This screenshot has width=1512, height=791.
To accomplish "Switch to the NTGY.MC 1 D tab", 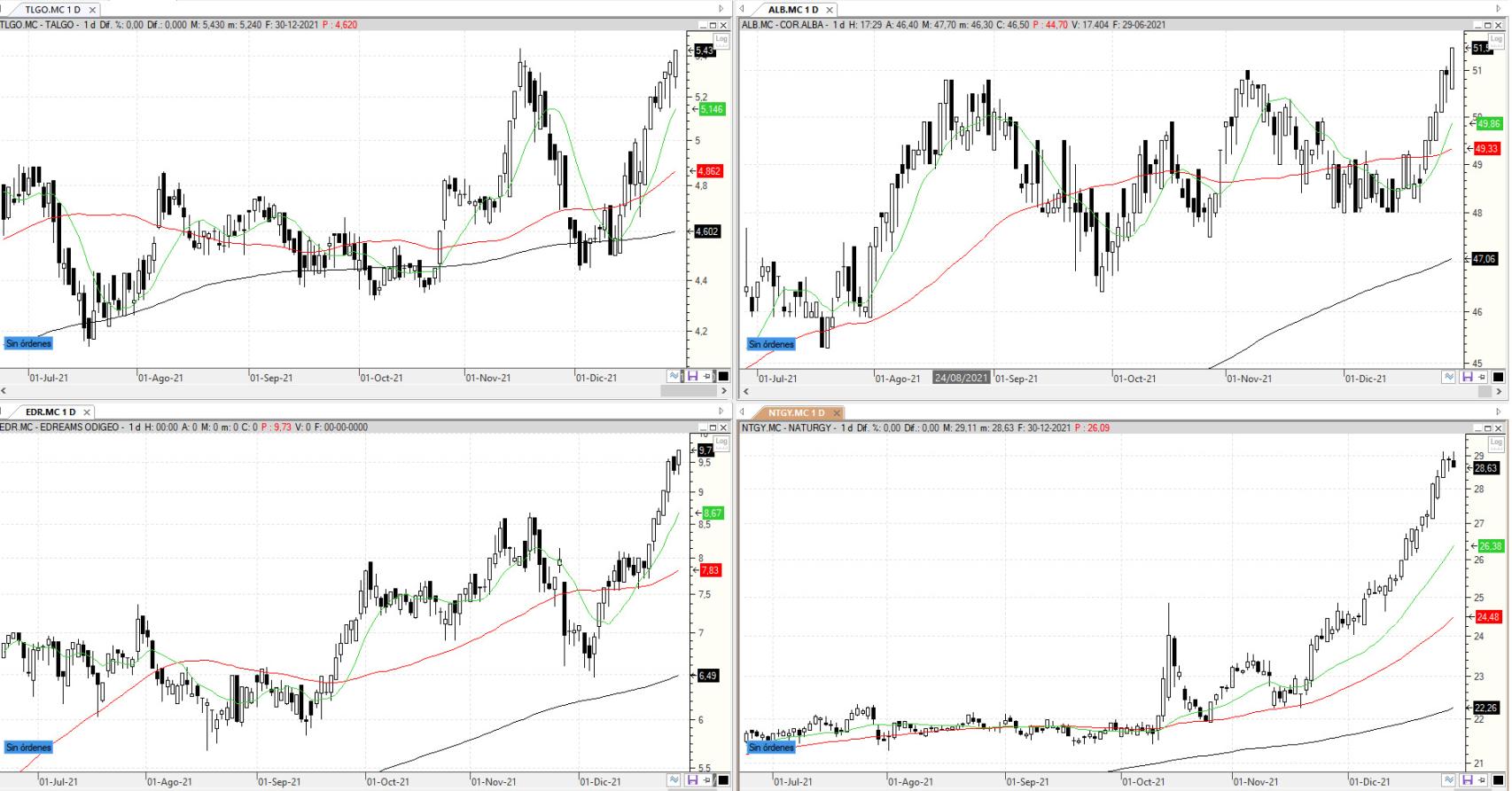I will (795, 412).
